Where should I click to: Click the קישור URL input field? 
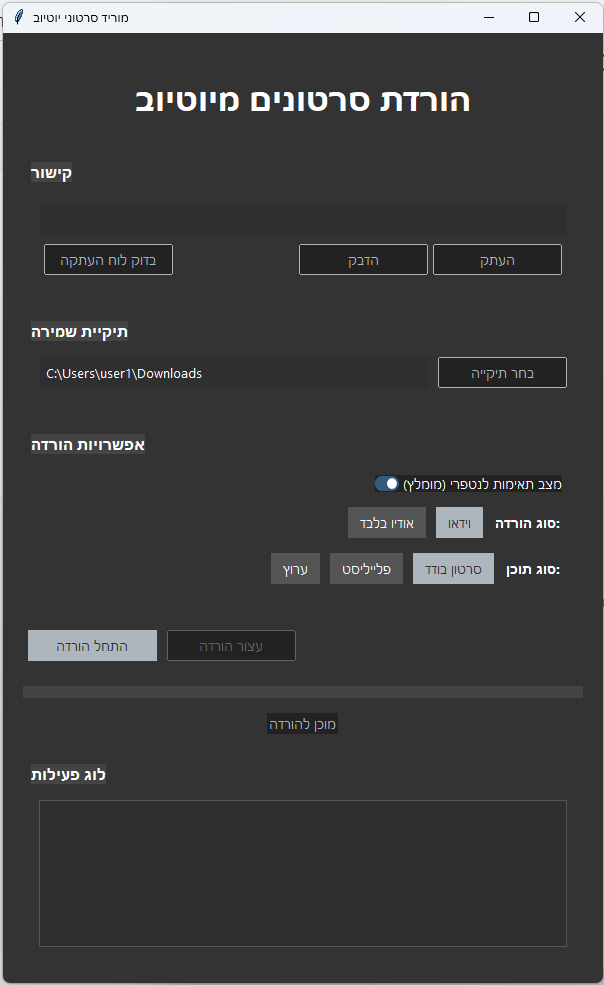coord(302,219)
